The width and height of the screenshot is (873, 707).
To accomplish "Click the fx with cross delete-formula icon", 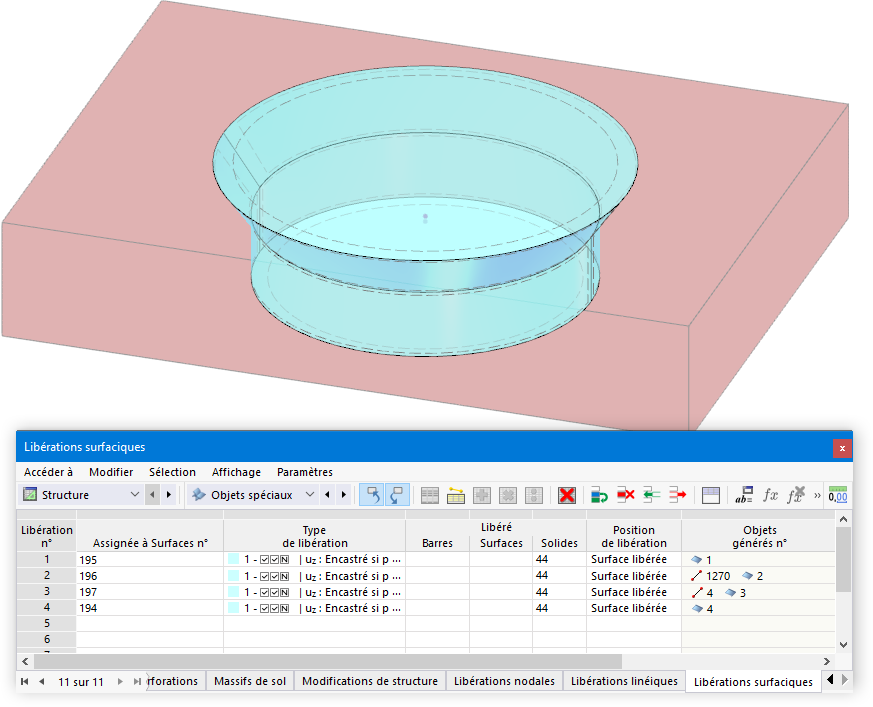I will coord(796,495).
